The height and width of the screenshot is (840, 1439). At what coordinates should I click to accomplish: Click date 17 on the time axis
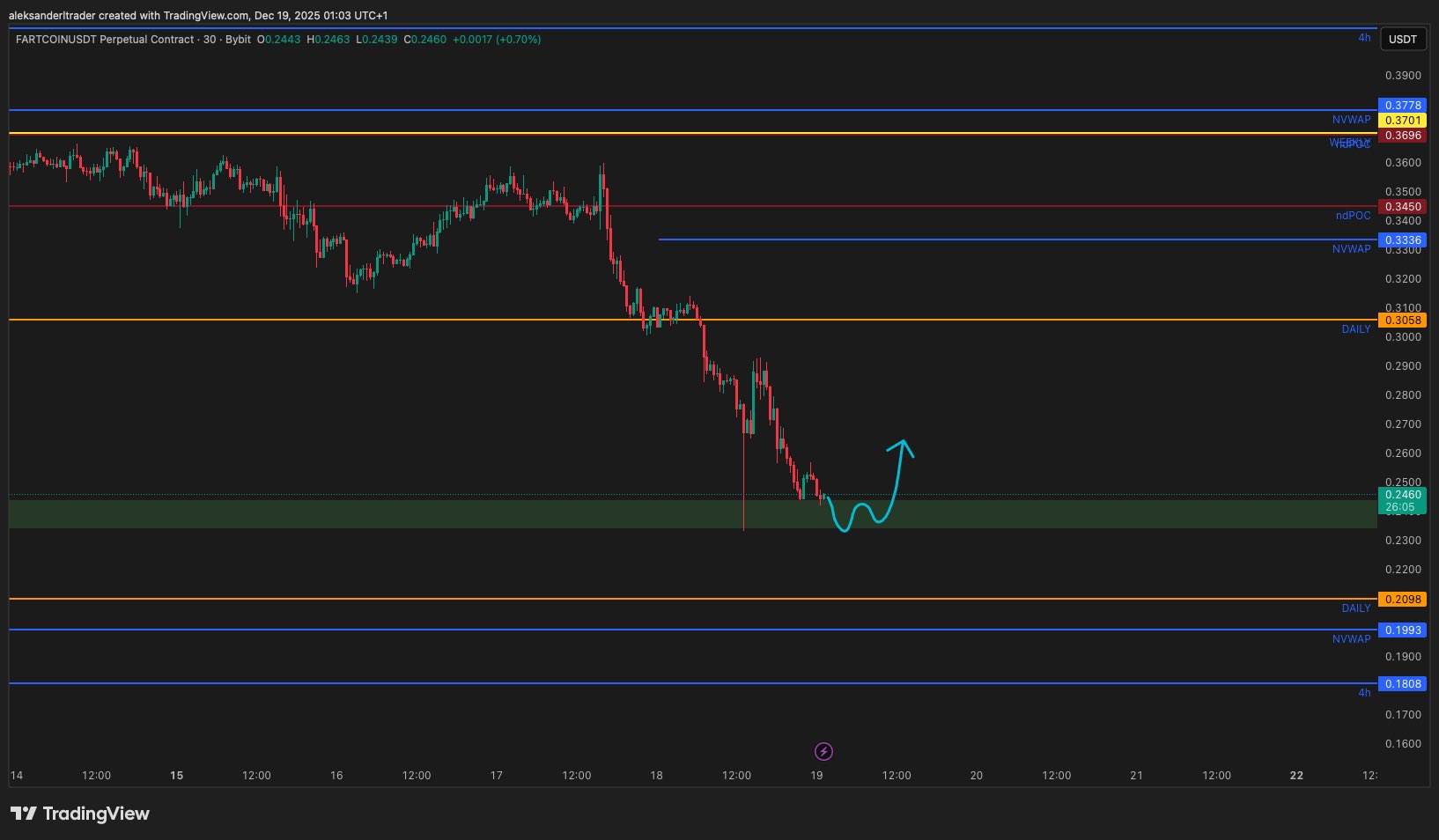tap(497, 776)
